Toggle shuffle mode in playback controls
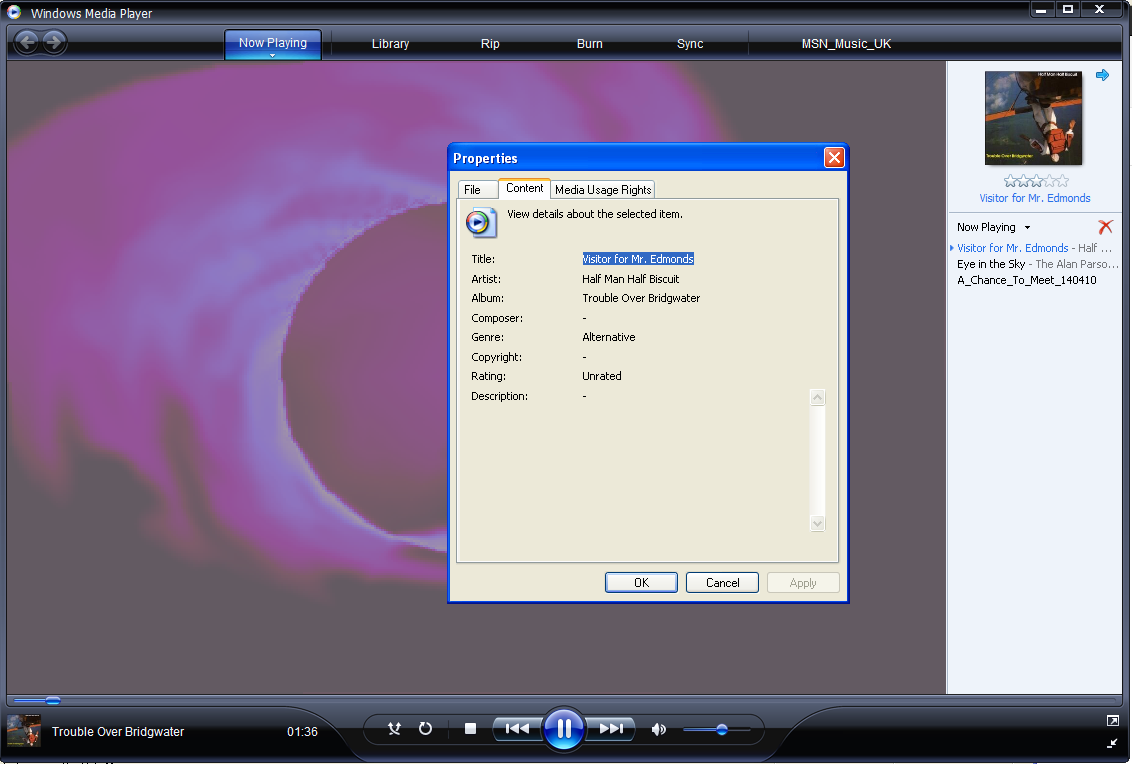Image resolution: width=1132 pixels, height=764 pixels. pyautogui.click(x=394, y=729)
